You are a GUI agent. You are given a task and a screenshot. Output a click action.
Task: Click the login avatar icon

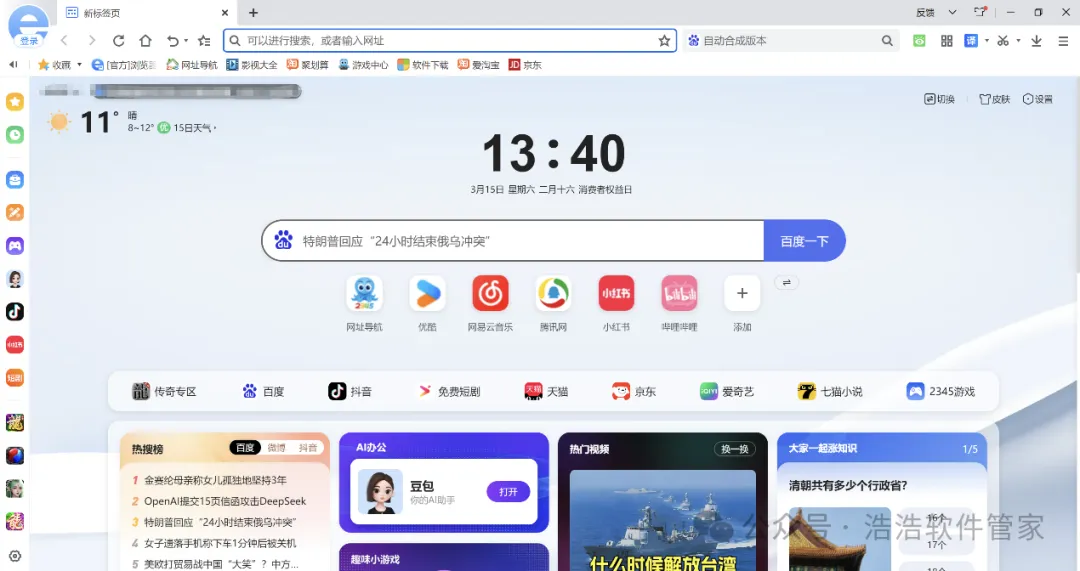28,25
